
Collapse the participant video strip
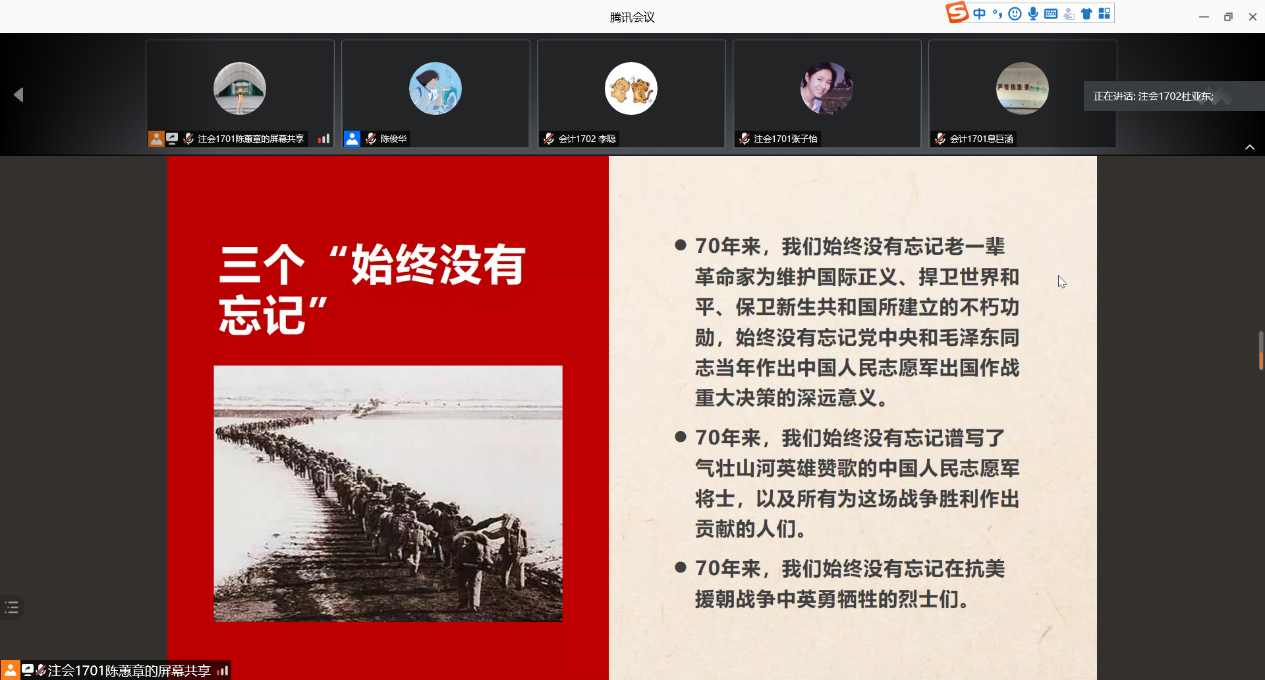[1249, 147]
